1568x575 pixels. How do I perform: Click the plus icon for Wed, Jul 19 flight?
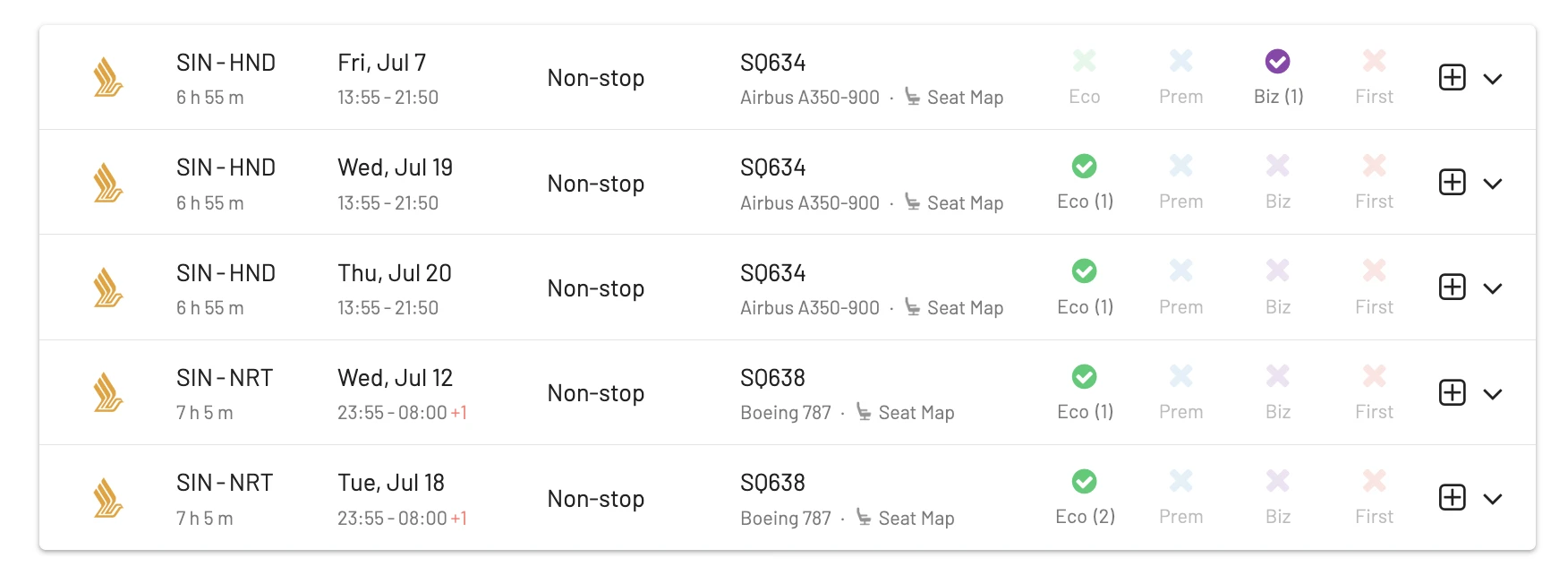[1452, 183]
